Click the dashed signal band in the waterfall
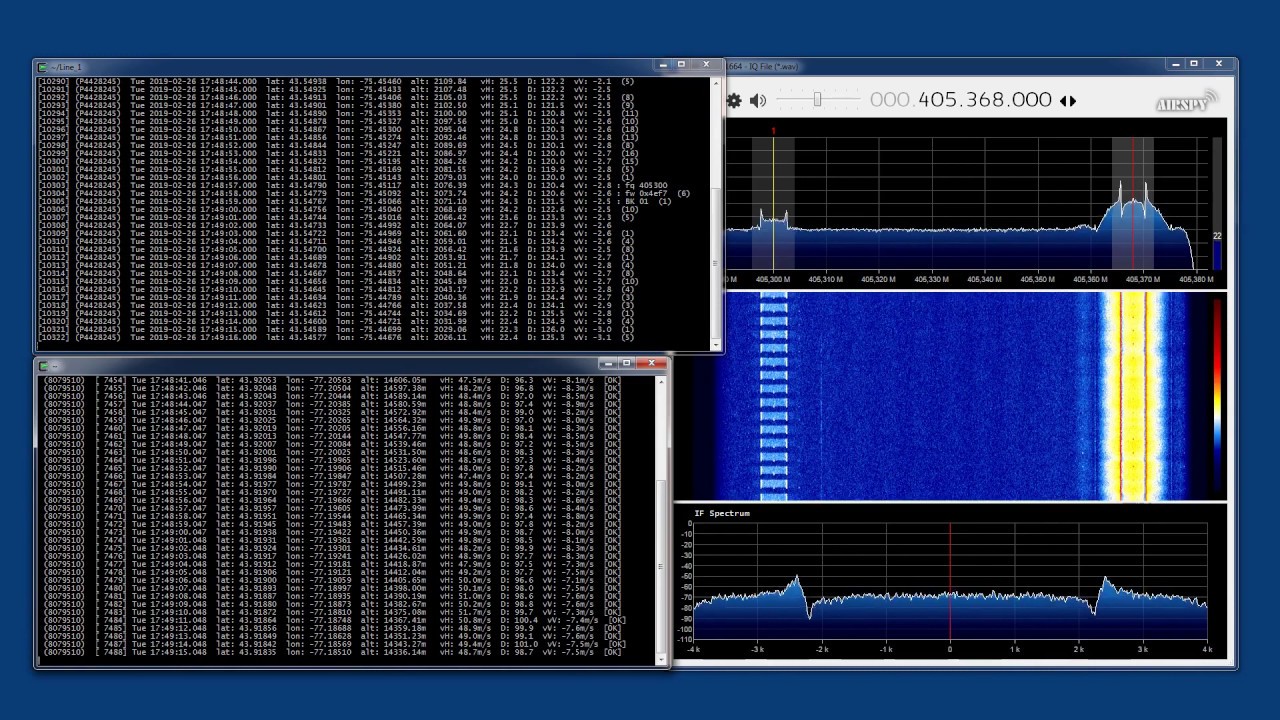Image resolution: width=1280 pixels, height=720 pixels. [x=774, y=396]
